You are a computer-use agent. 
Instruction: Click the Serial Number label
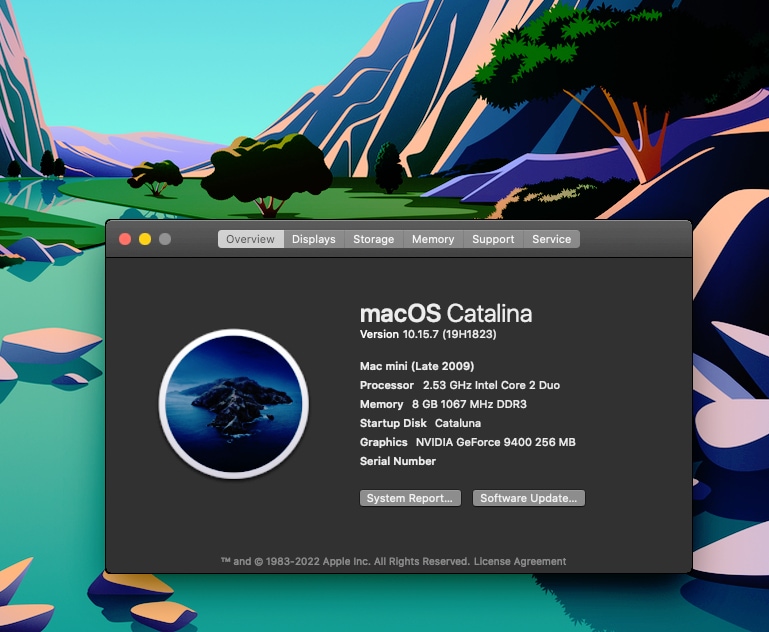(398, 461)
